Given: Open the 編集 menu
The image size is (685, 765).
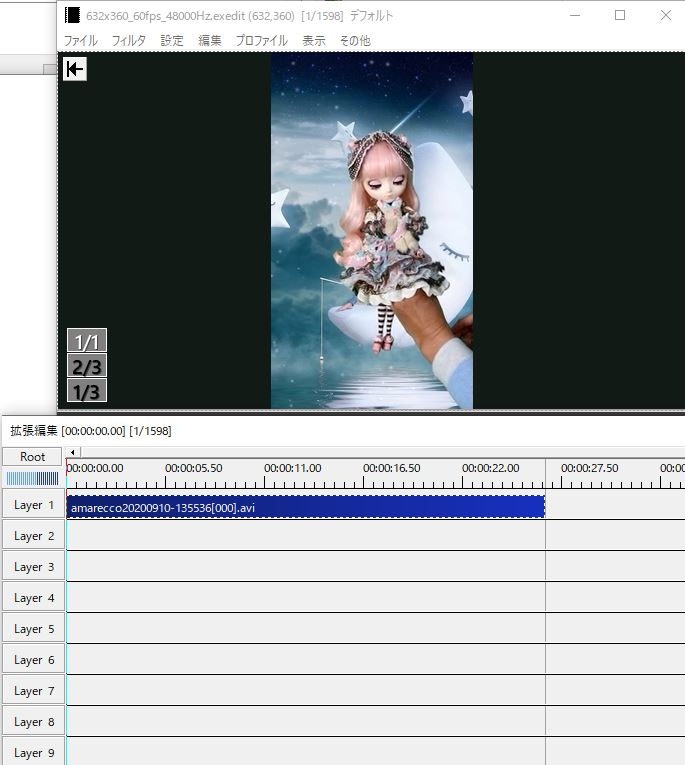Looking at the screenshot, I should click(x=210, y=40).
